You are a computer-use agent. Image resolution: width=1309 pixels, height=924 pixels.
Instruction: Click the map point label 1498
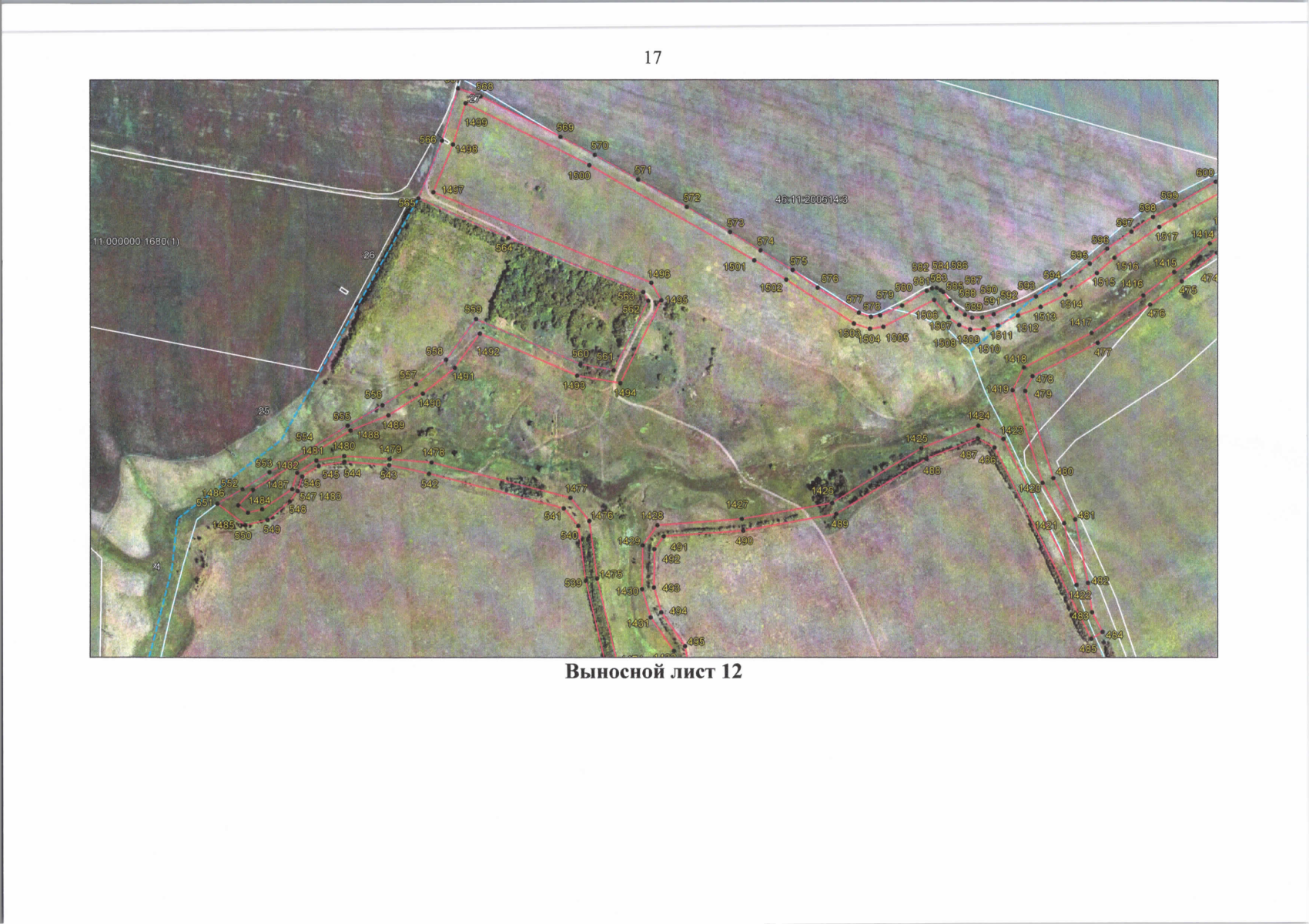(x=467, y=149)
